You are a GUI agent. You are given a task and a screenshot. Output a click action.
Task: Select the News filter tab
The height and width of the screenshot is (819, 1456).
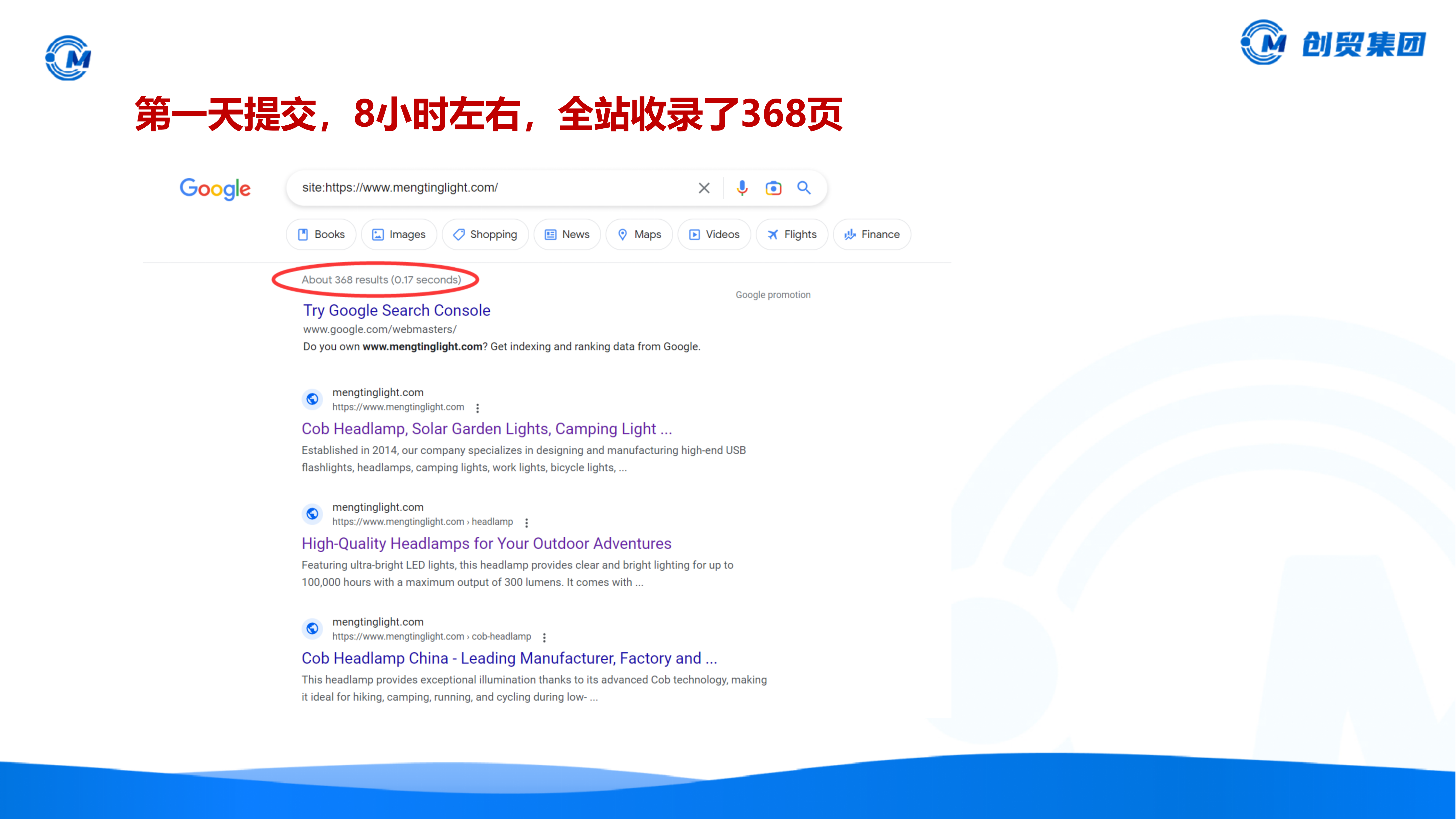click(x=567, y=235)
